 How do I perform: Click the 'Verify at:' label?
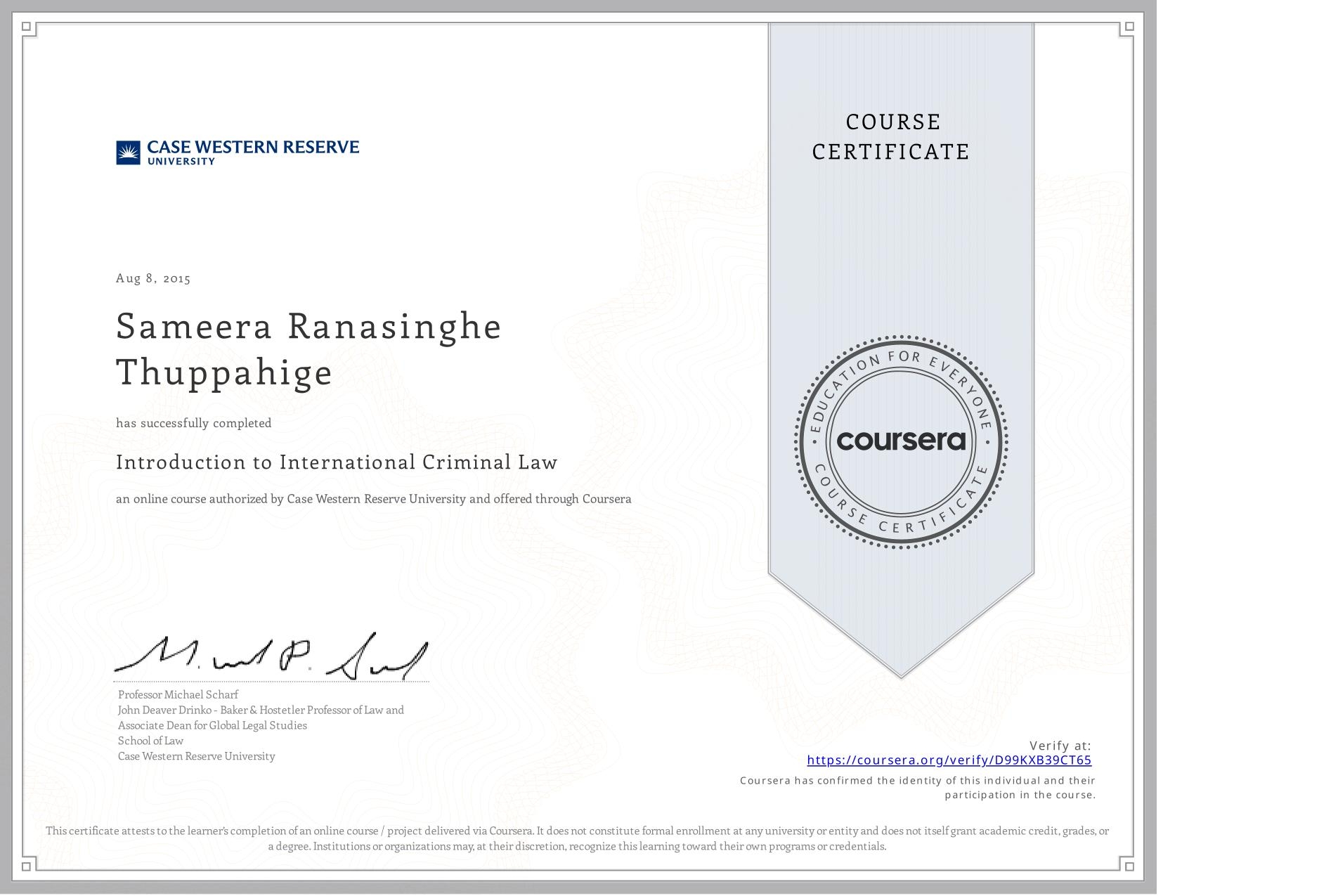[1060, 746]
